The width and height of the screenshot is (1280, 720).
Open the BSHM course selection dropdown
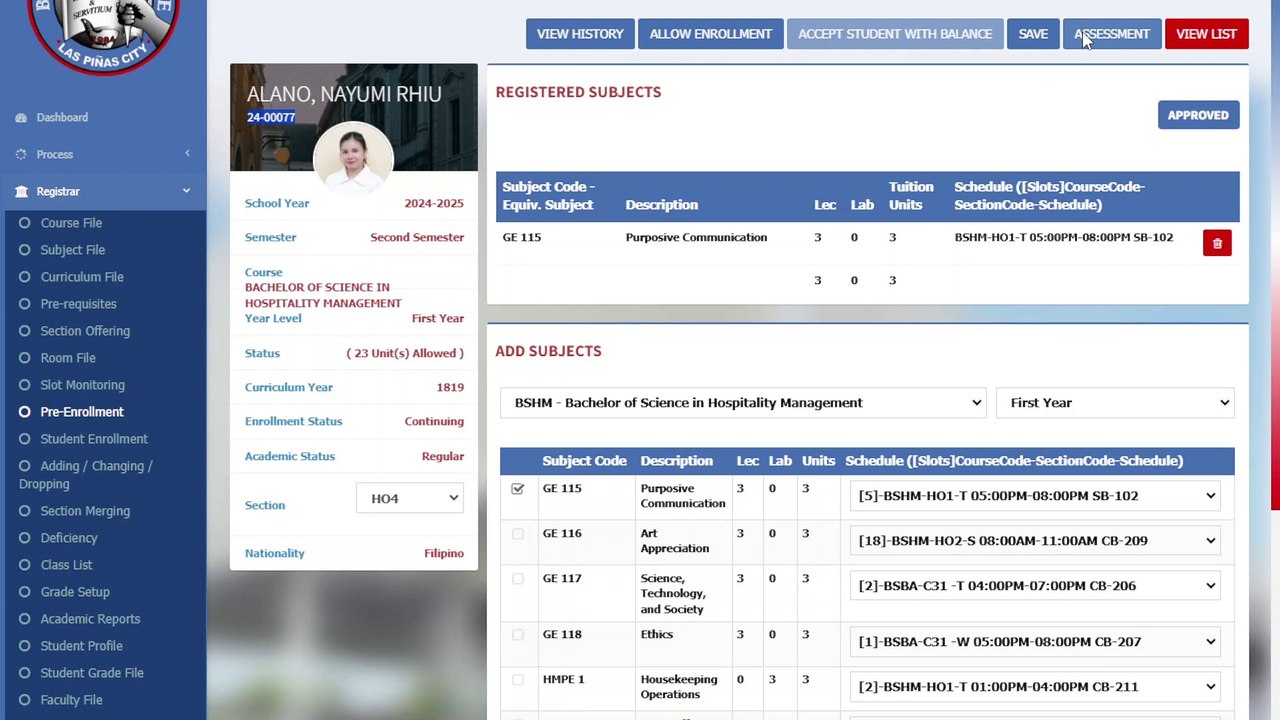click(x=743, y=403)
